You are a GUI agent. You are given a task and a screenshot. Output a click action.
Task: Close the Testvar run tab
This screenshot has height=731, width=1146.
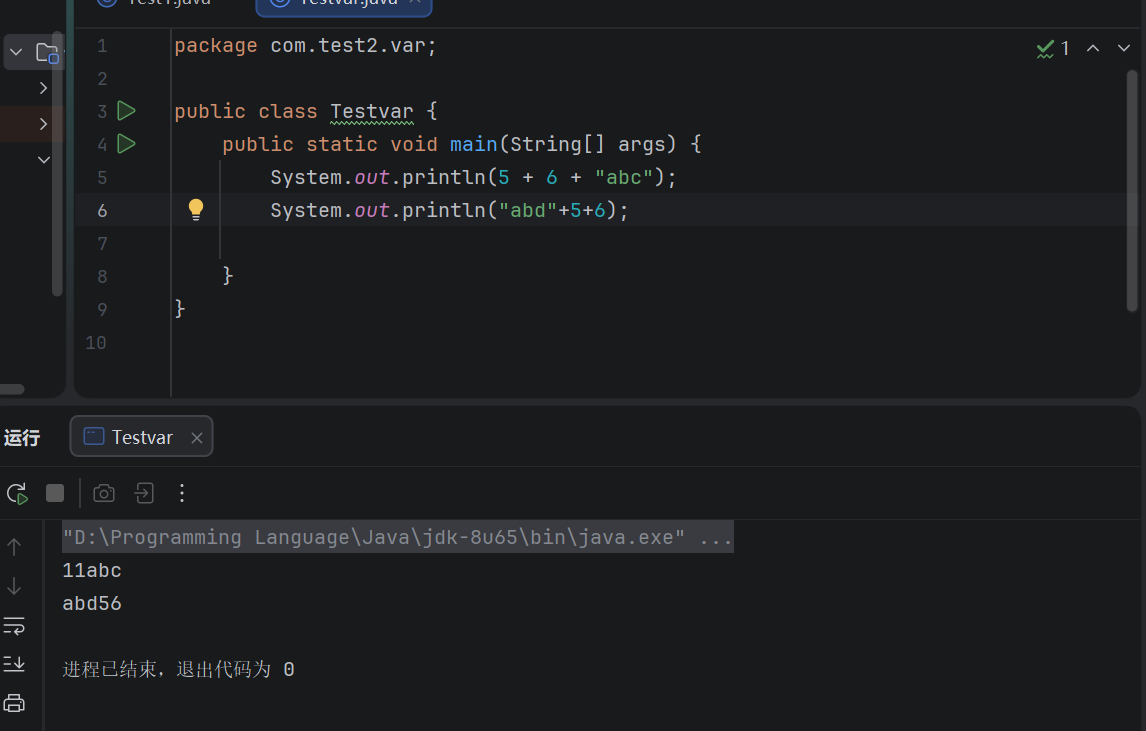tap(197, 438)
